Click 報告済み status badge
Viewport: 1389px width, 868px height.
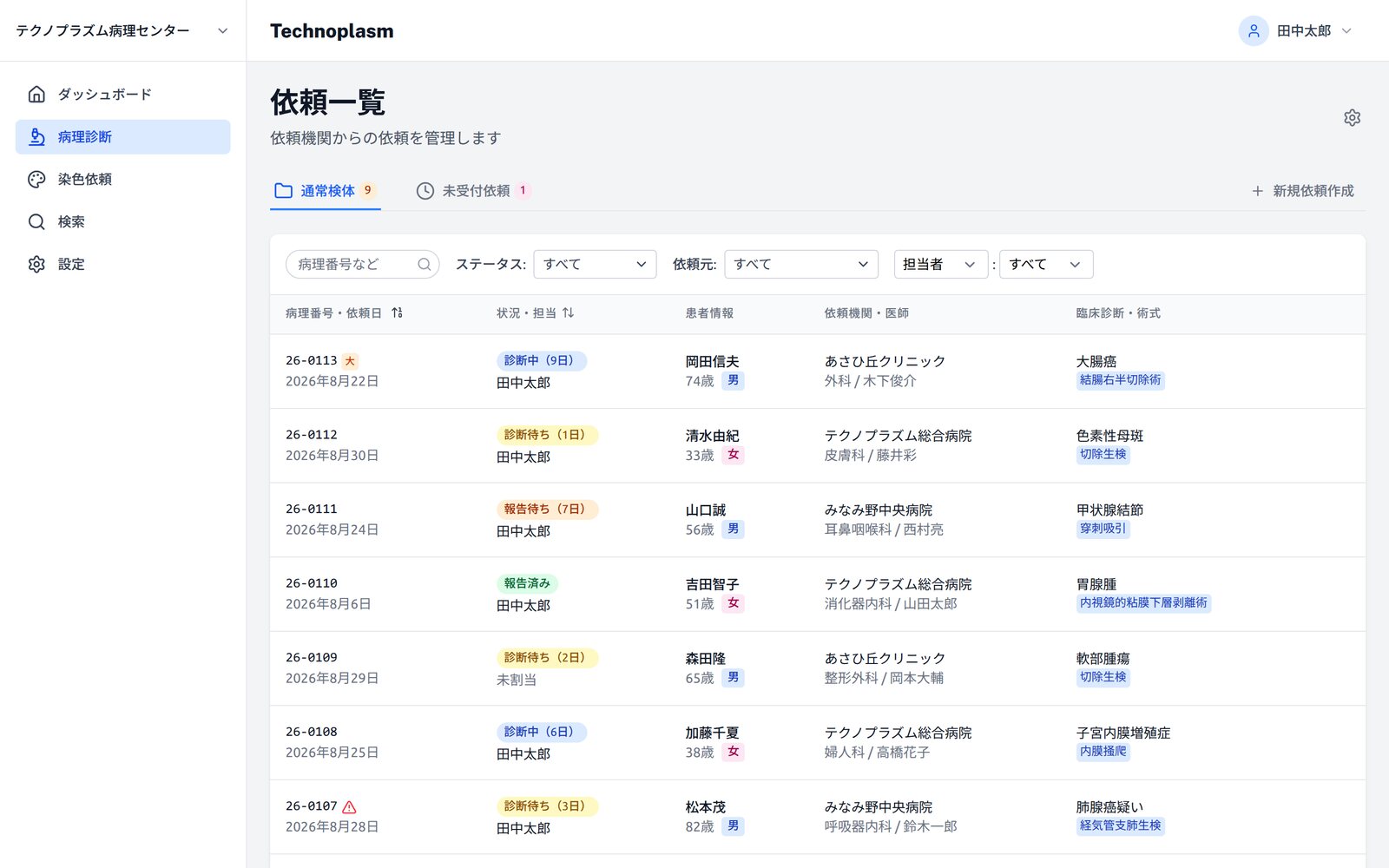pyautogui.click(x=527, y=583)
